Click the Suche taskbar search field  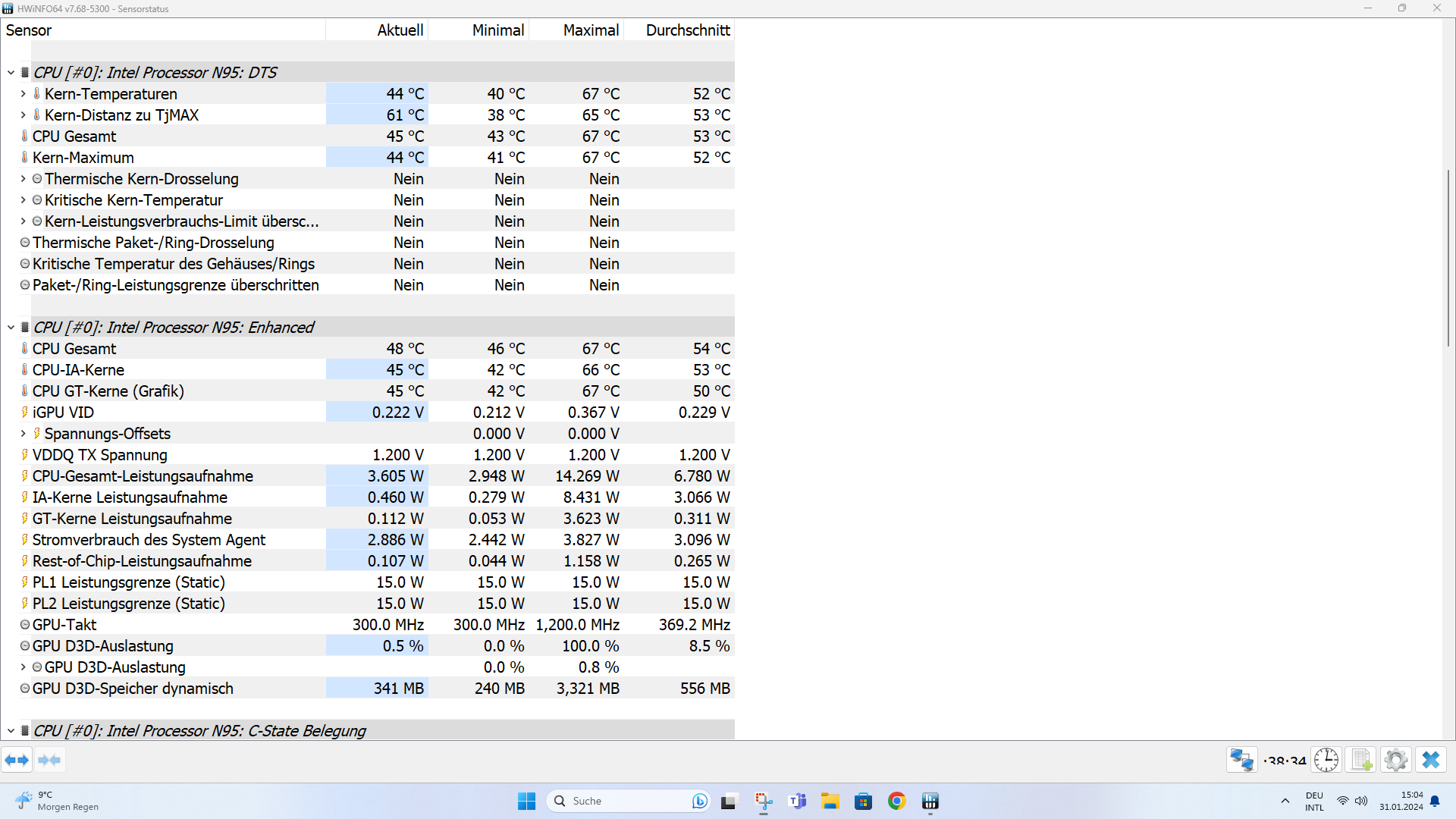tap(628, 801)
